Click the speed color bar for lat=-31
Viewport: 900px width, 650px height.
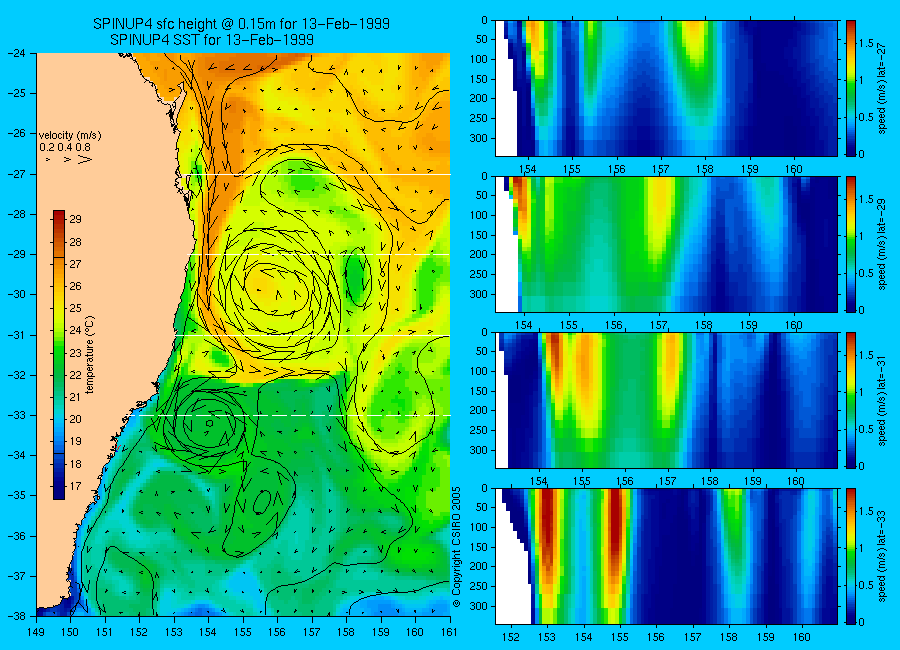click(851, 400)
